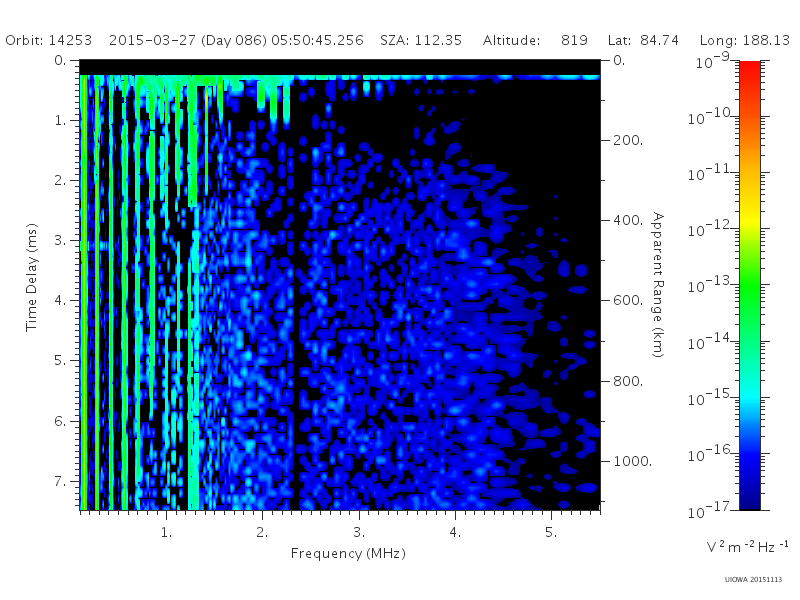Click the 'Orbit: 14253' header text
Viewport: 800px width, 600px height.
pyautogui.click(x=48, y=40)
